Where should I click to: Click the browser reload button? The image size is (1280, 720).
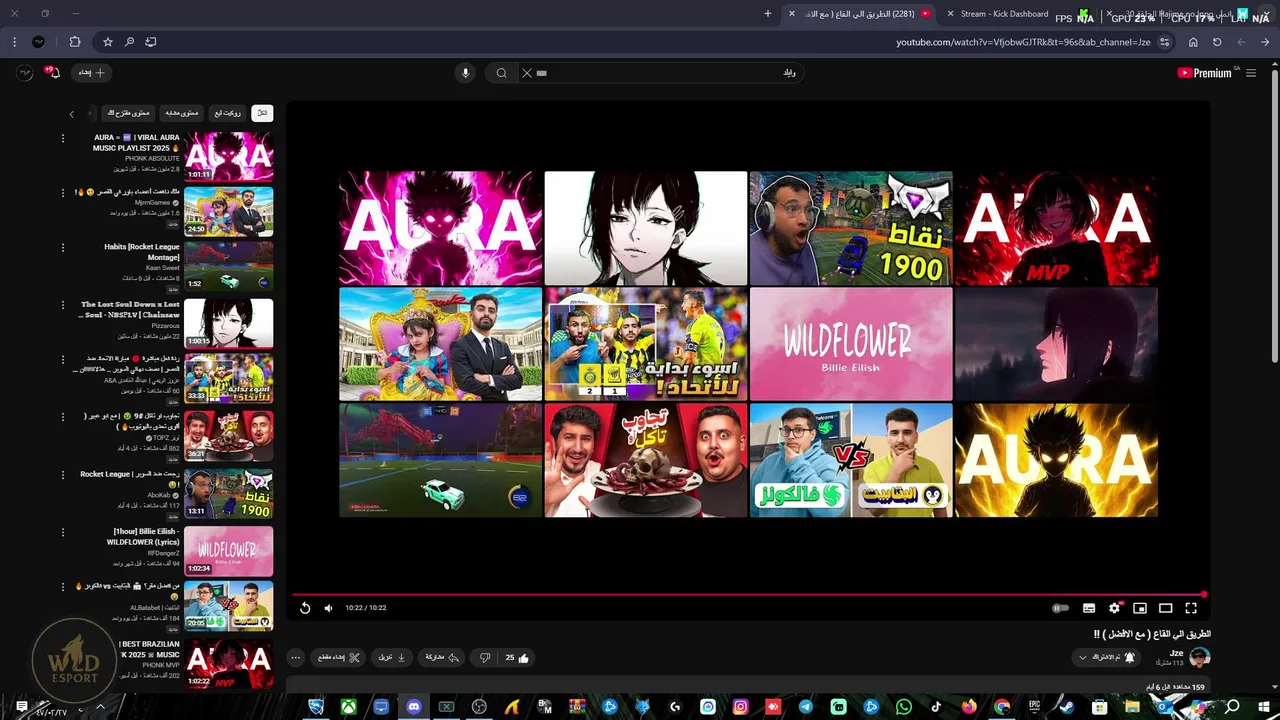click(1217, 42)
